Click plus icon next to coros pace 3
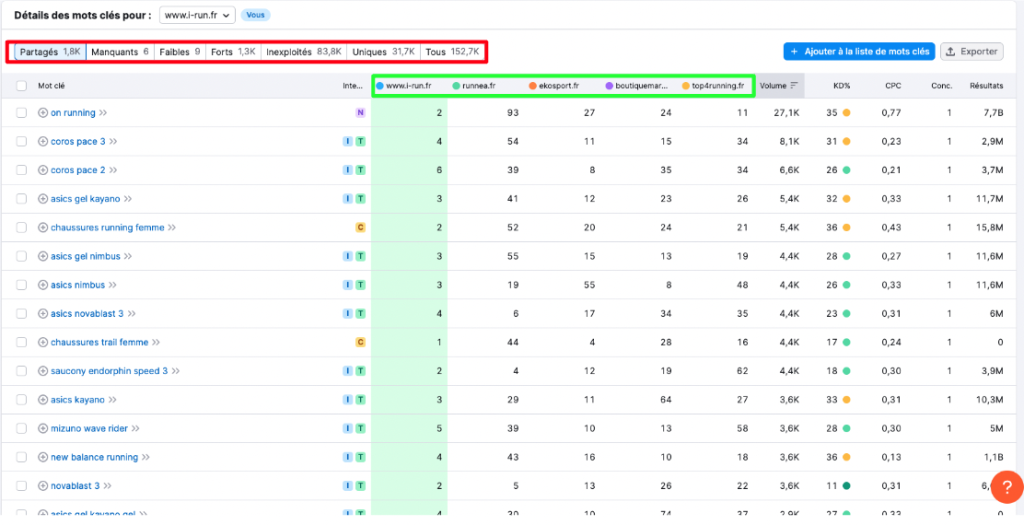Viewport: 1024px width, 525px height. (43, 142)
